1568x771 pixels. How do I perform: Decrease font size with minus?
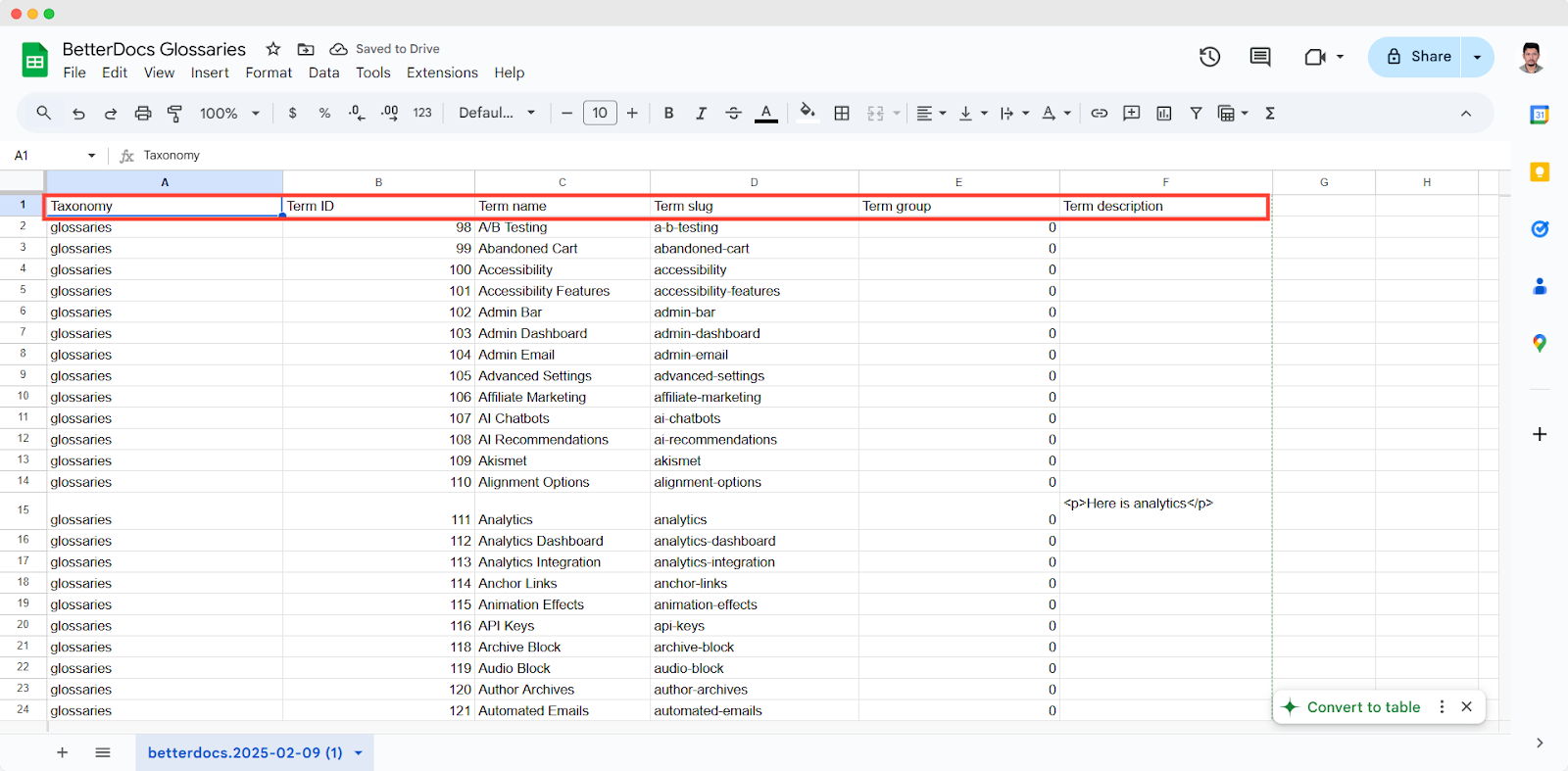pyautogui.click(x=566, y=114)
